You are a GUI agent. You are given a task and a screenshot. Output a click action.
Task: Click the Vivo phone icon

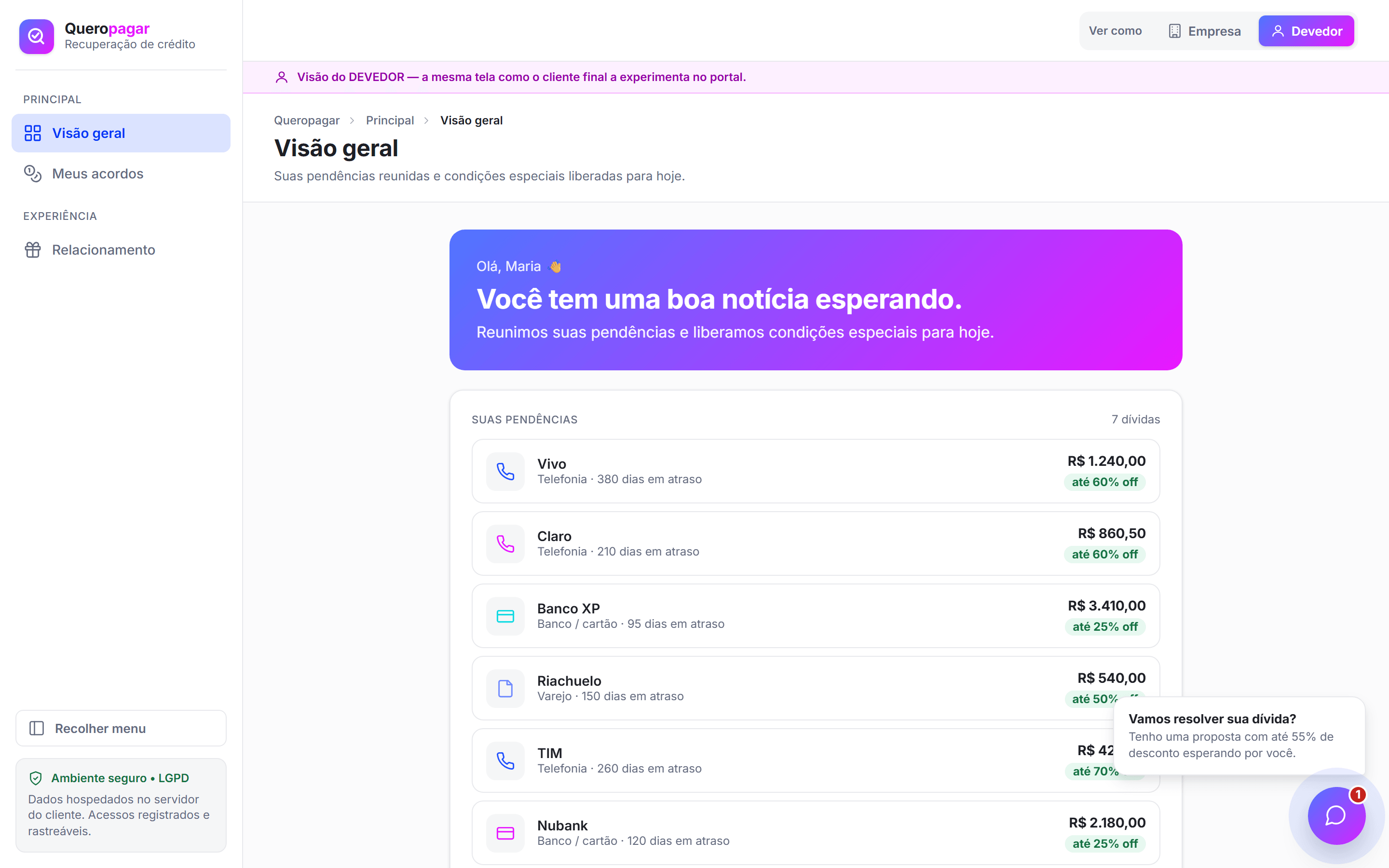click(505, 471)
